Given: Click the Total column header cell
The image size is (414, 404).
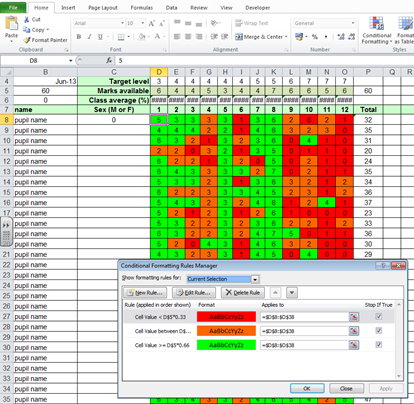Looking at the screenshot, I should (368, 109).
